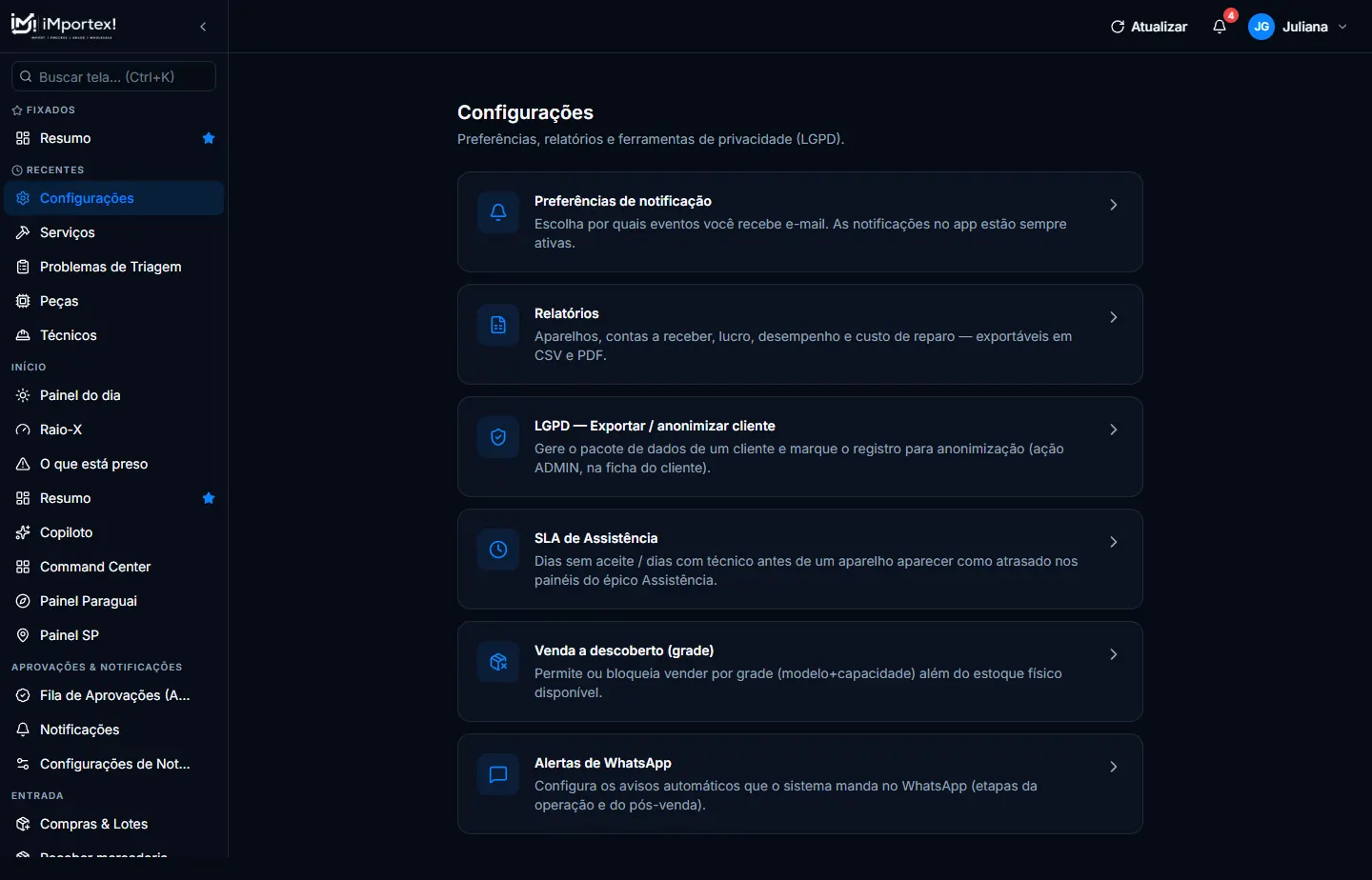The width and height of the screenshot is (1372, 880).
Task: Open Notificações in the sidebar
Action: pyautogui.click(x=113, y=730)
